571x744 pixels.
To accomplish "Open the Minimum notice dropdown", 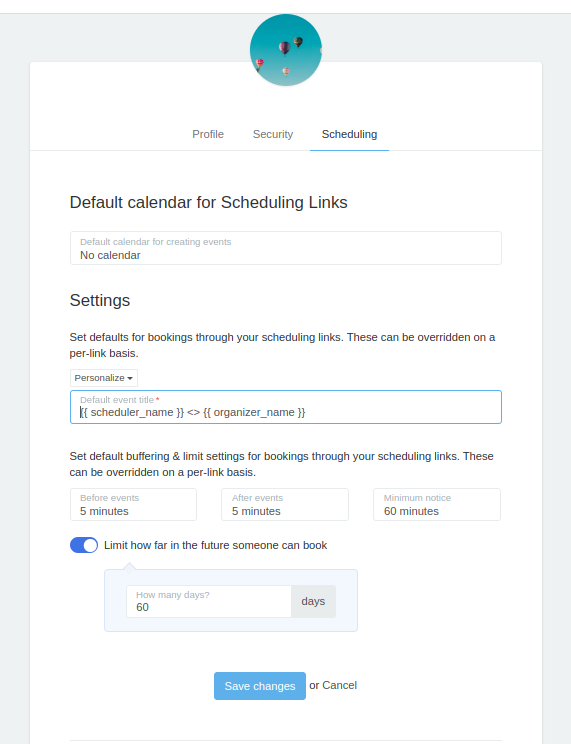I will (x=437, y=505).
